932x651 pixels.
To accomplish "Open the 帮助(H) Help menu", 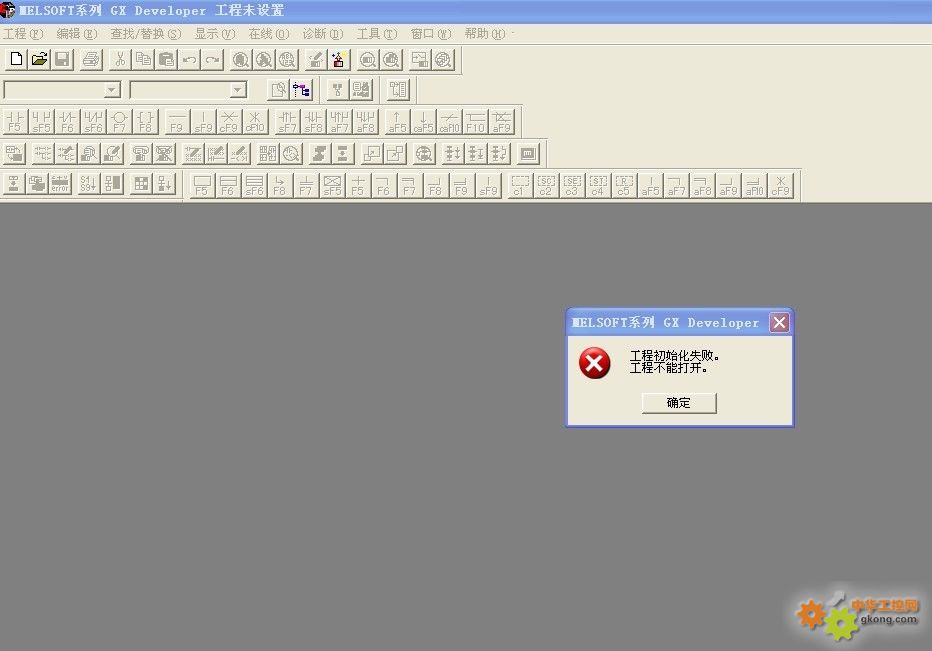I will (485, 34).
